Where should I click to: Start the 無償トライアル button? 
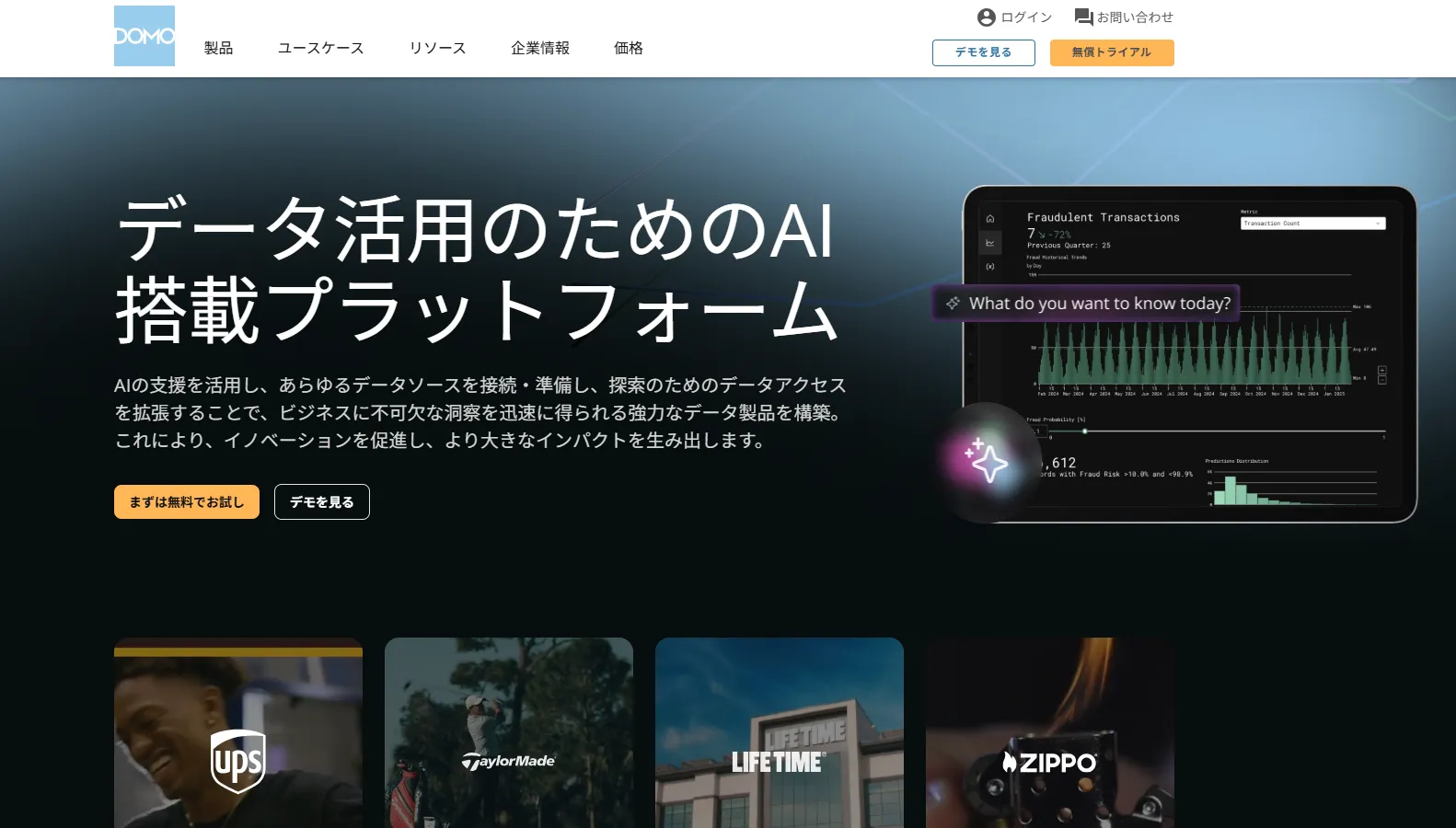pos(1112,52)
